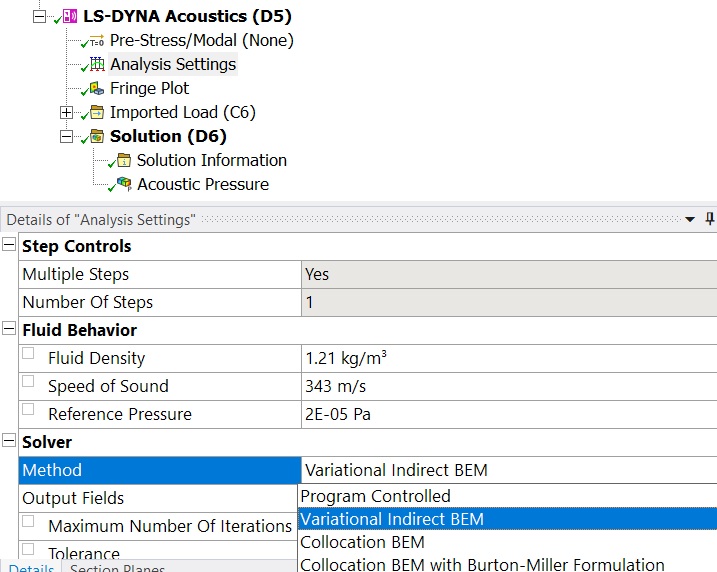Screen dimensions: 717x572
Task: Collapse the Step Controls section
Action: click(x=9, y=245)
